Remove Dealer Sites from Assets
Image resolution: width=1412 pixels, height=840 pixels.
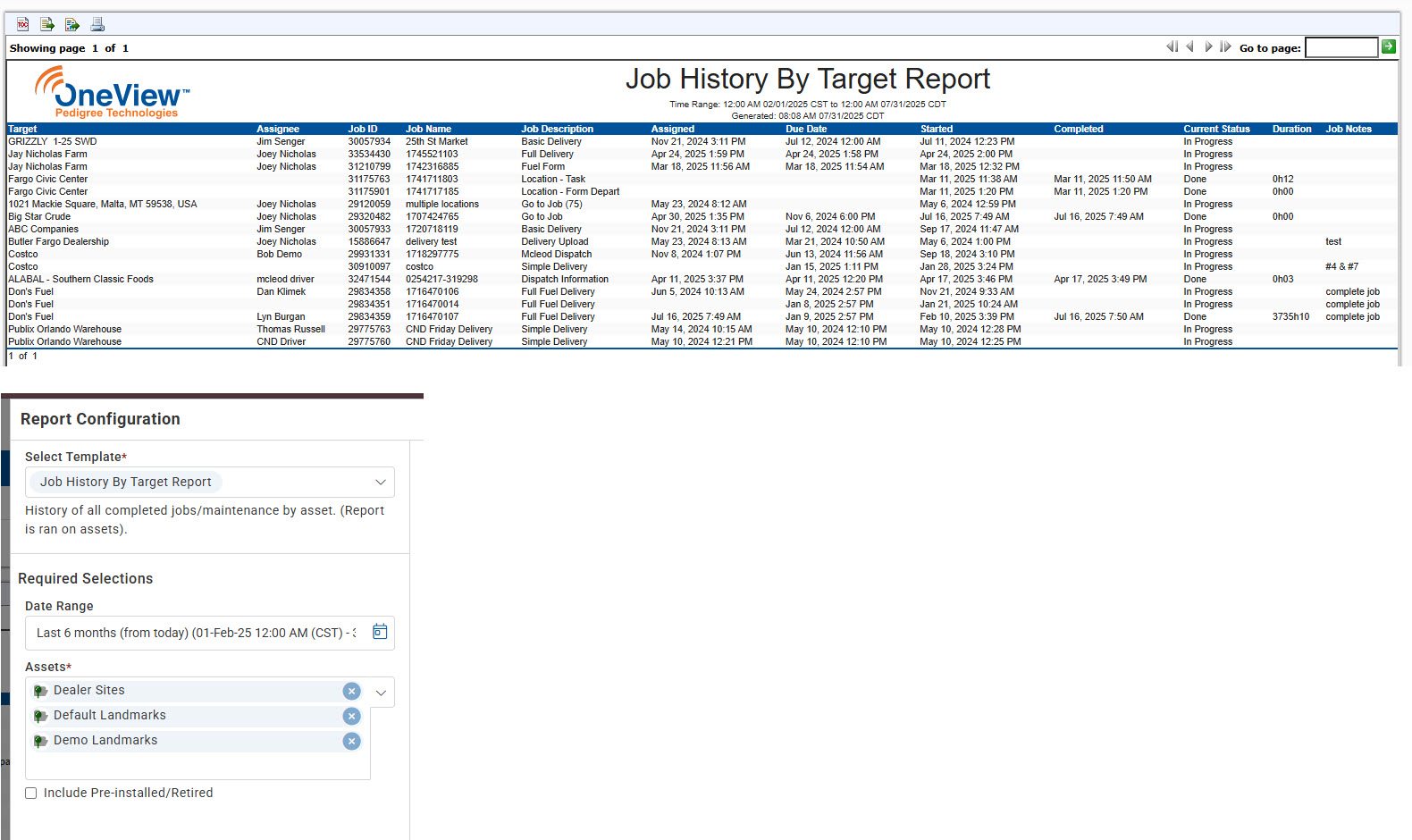(x=352, y=691)
